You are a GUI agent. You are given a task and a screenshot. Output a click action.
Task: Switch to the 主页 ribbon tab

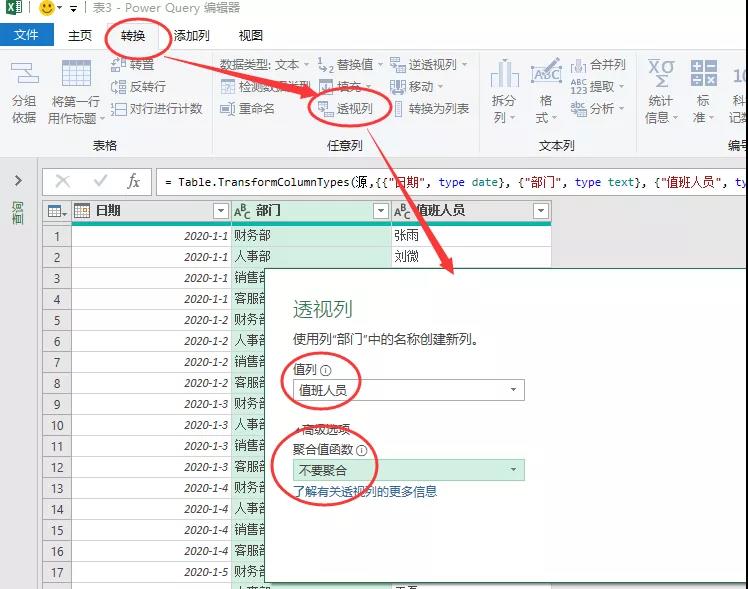pos(80,36)
